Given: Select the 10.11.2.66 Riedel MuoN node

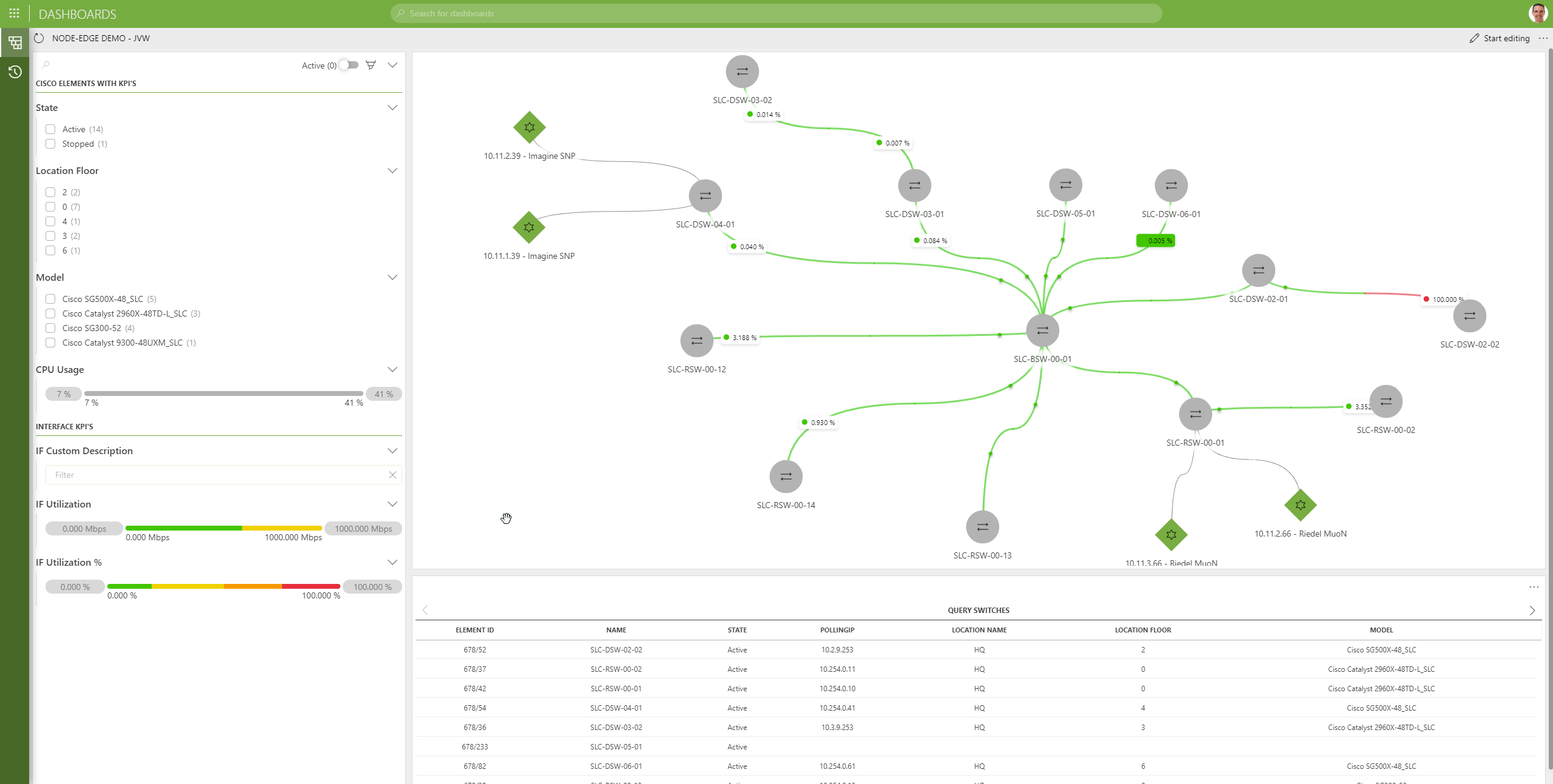Looking at the screenshot, I should coord(1300,505).
